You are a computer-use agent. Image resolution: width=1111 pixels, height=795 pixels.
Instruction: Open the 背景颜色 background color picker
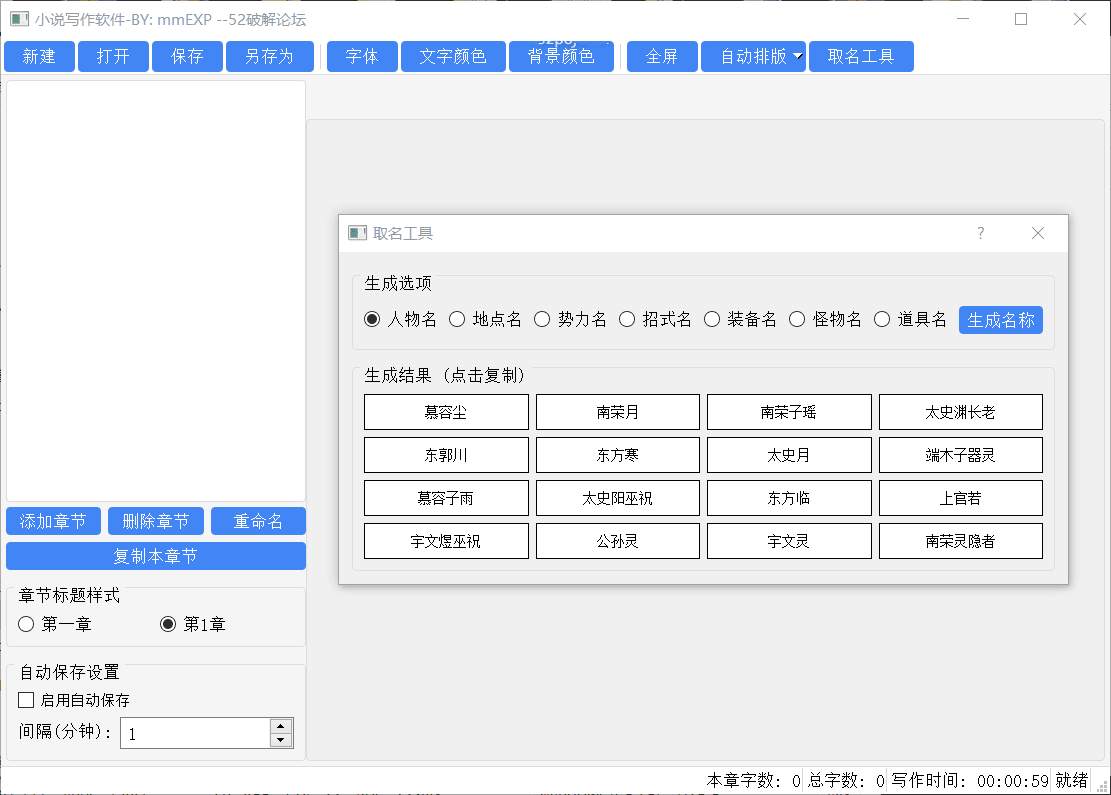(561, 57)
